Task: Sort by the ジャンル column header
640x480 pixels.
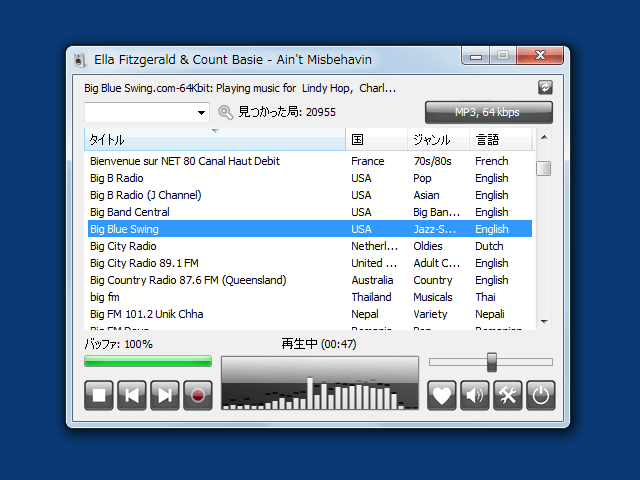Action: [438, 140]
